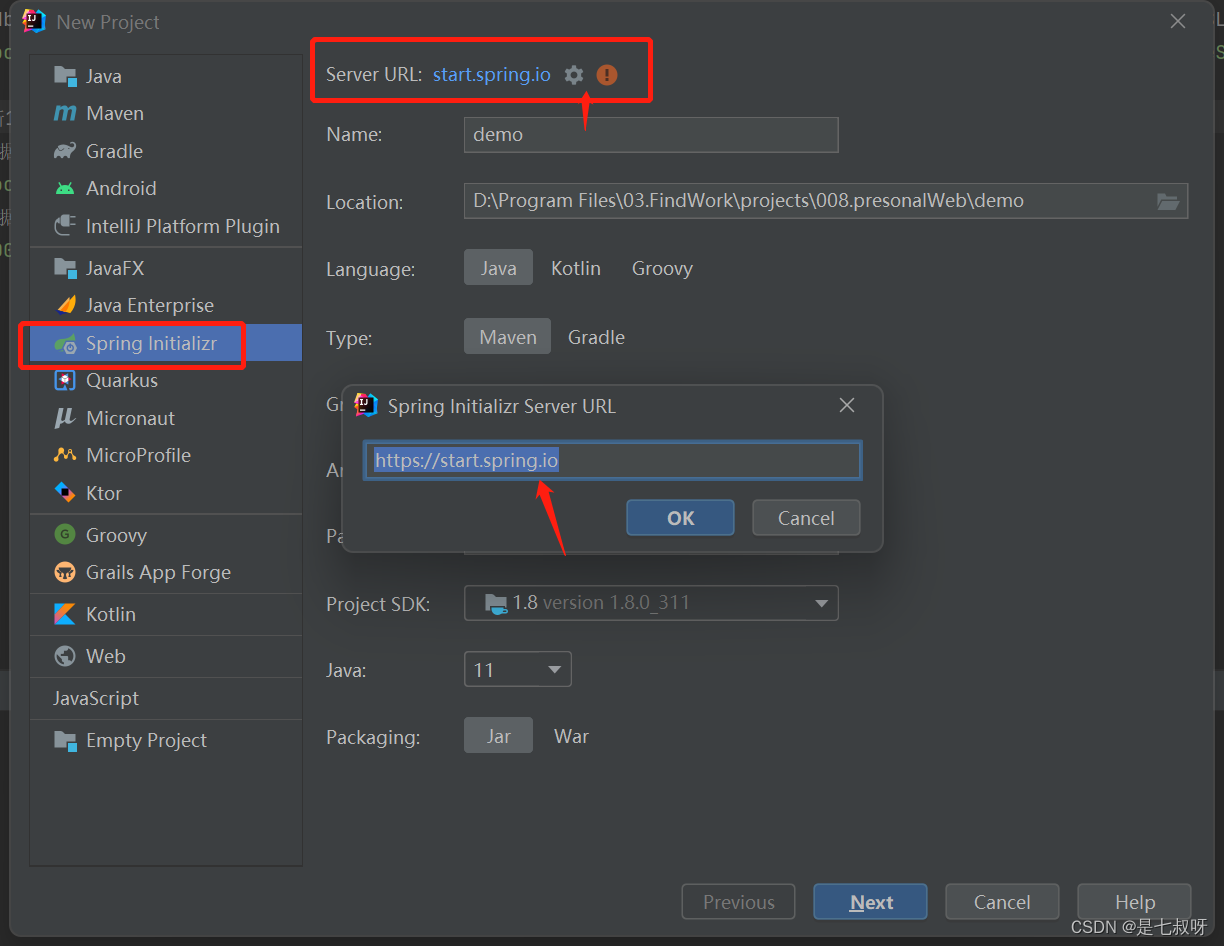Viewport: 1224px width, 946px height.
Task: Click the Android robot icon
Action: click(65, 188)
